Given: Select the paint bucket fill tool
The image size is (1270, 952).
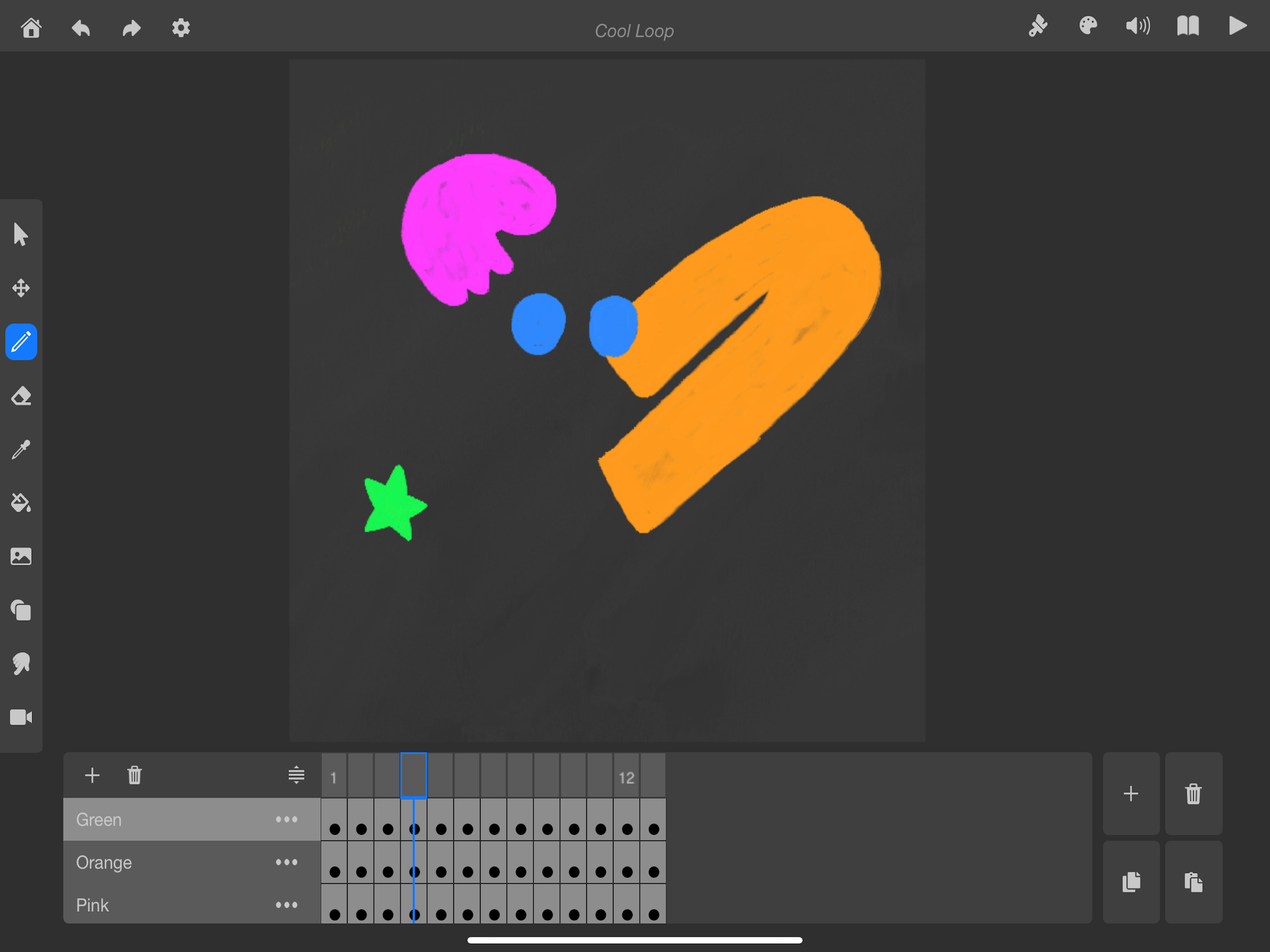Looking at the screenshot, I should pos(20,503).
